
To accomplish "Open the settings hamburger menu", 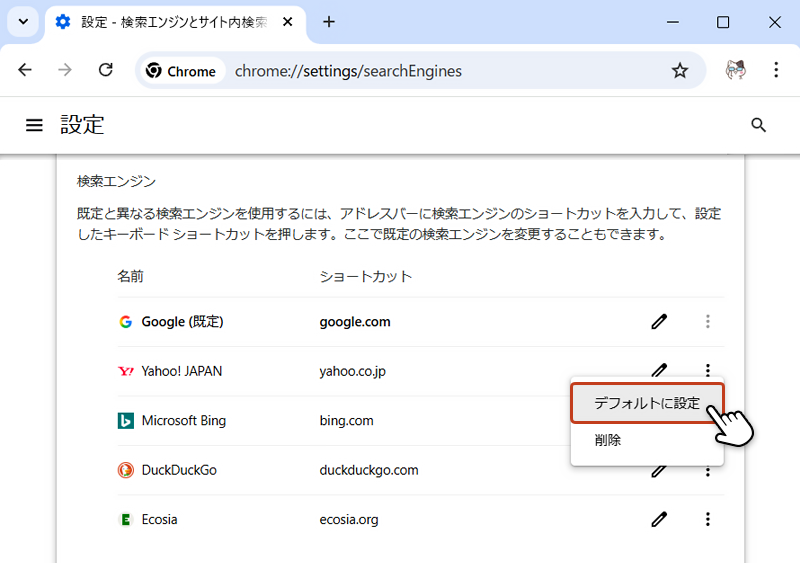I will coord(34,125).
